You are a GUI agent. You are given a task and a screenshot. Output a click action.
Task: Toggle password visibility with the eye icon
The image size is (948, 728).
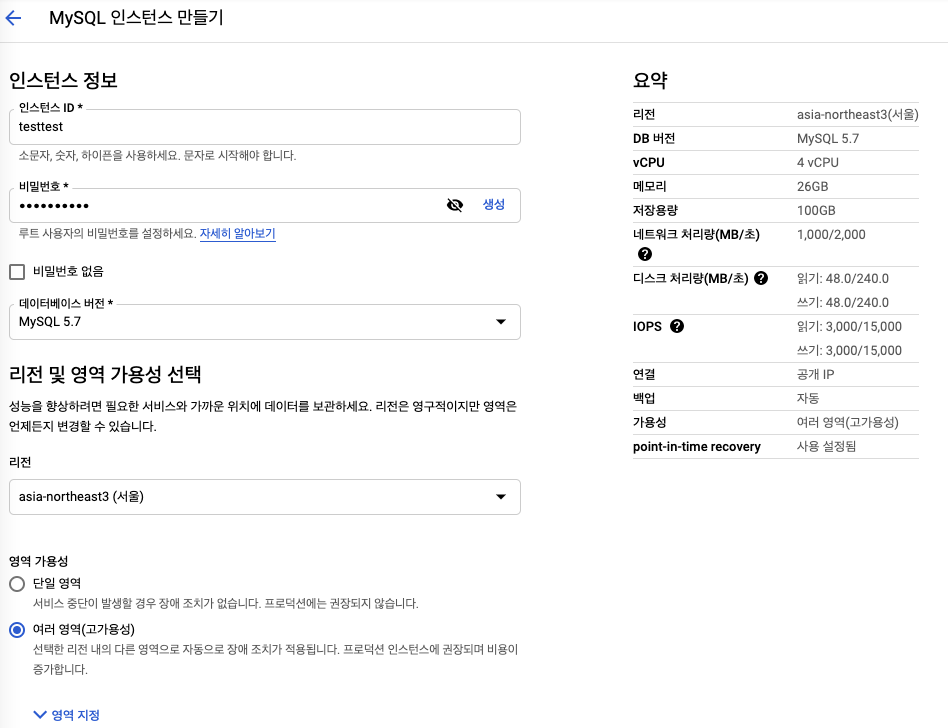(x=455, y=204)
